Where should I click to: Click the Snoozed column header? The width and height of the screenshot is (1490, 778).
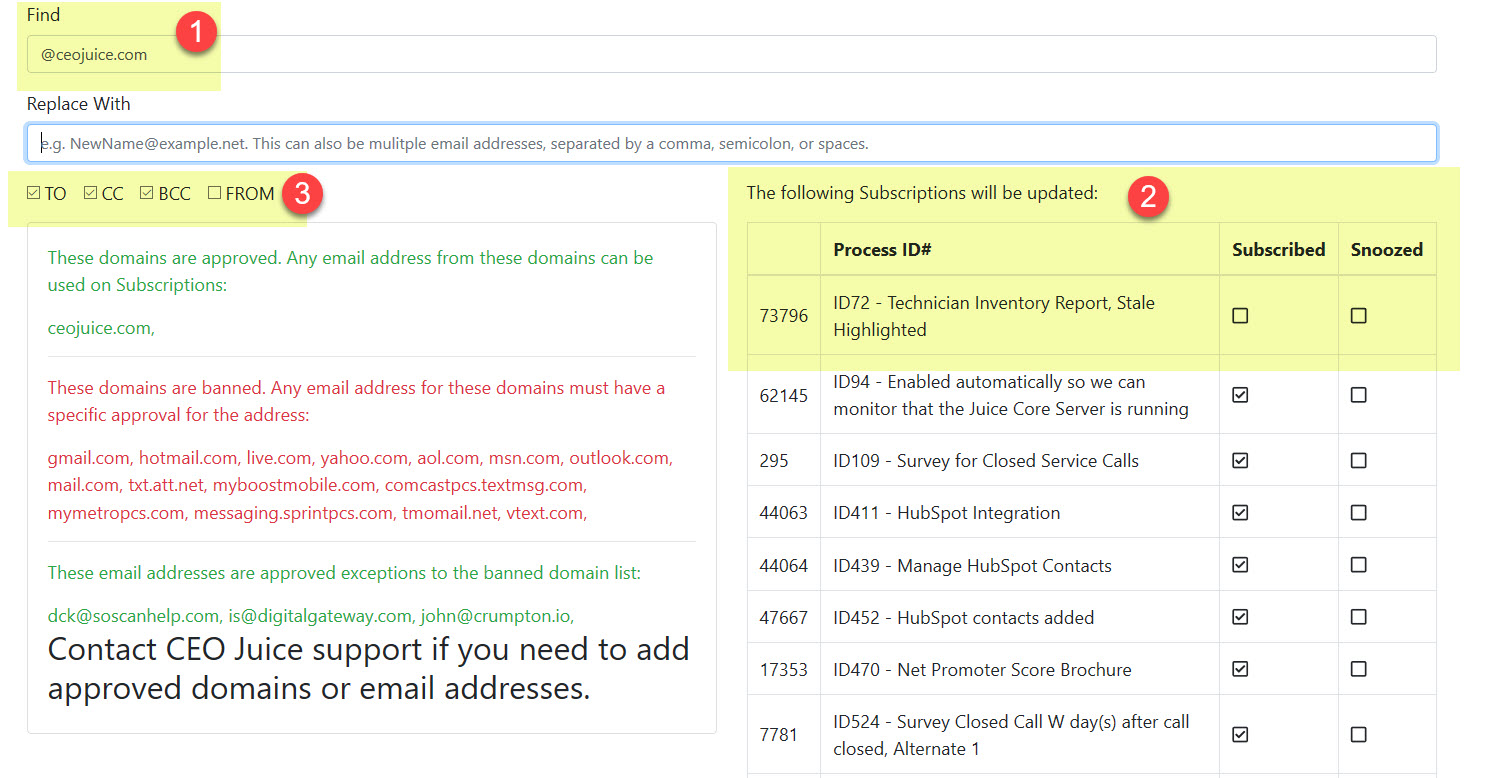(1386, 249)
